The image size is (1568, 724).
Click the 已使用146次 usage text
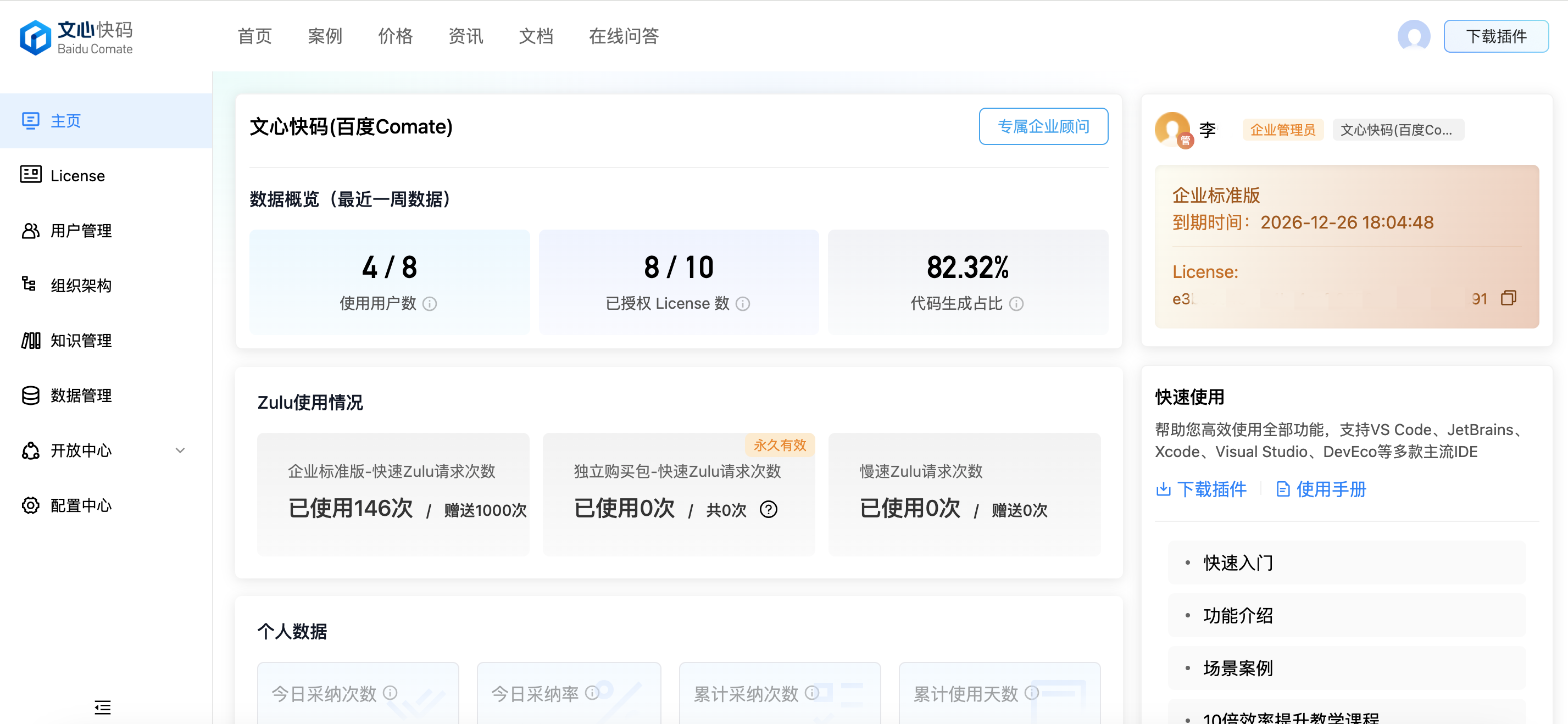351,508
